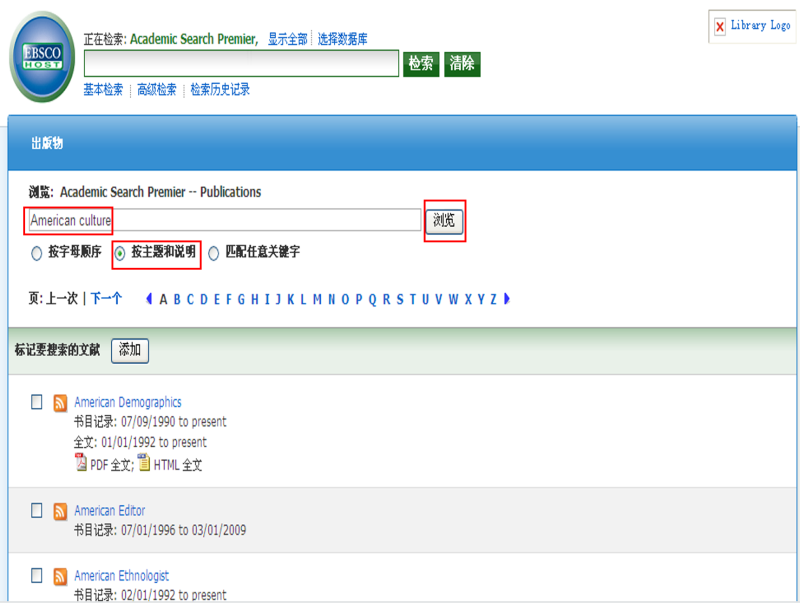Screen dimensions: 800x603
Task: Jump to publications starting with N
Action: [332, 299]
